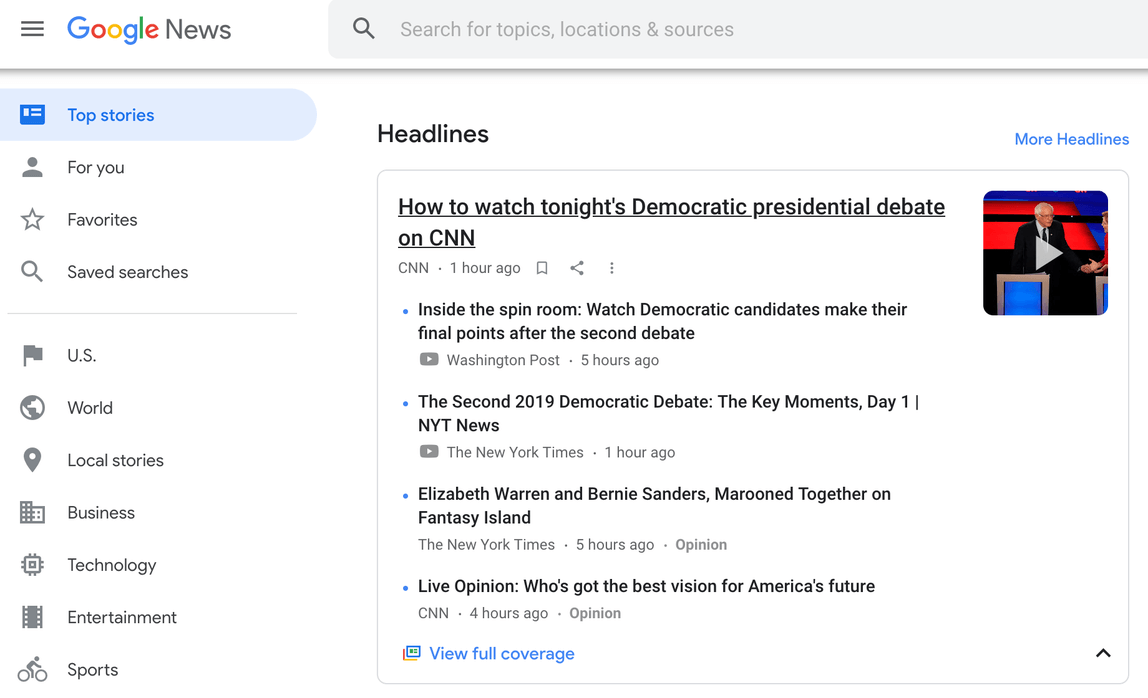Click the Sports bicycle icon
The image size is (1148, 698).
pos(32,669)
